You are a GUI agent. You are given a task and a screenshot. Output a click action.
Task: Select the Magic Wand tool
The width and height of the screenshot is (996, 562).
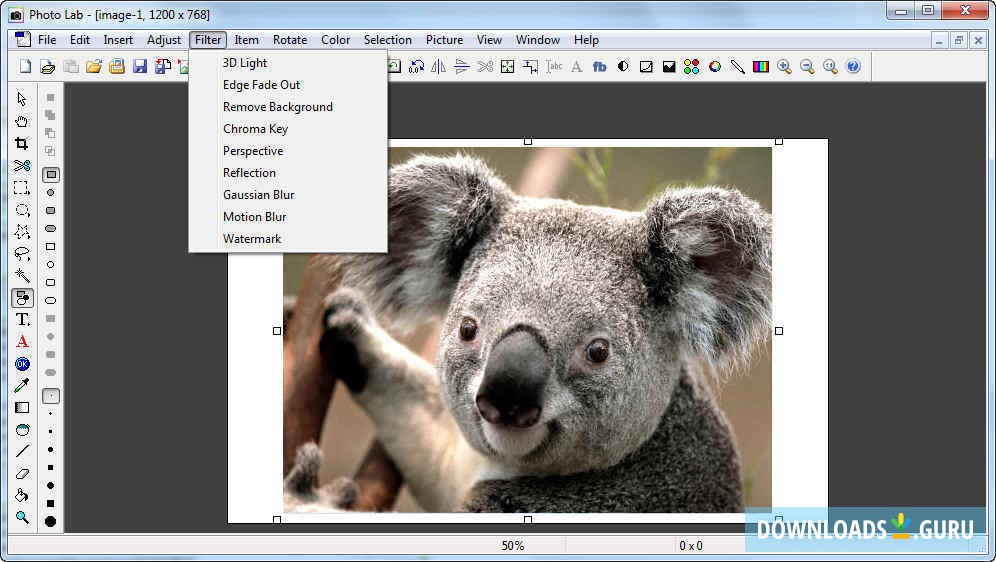click(x=22, y=275)
